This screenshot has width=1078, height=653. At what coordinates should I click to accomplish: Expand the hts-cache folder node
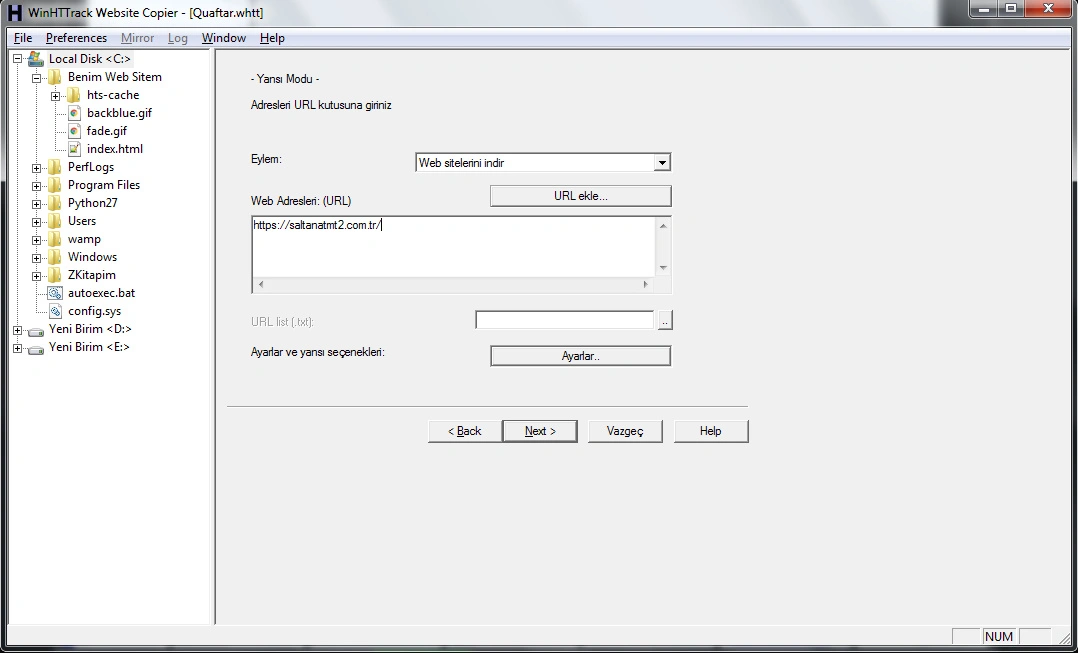coord(56,96)
